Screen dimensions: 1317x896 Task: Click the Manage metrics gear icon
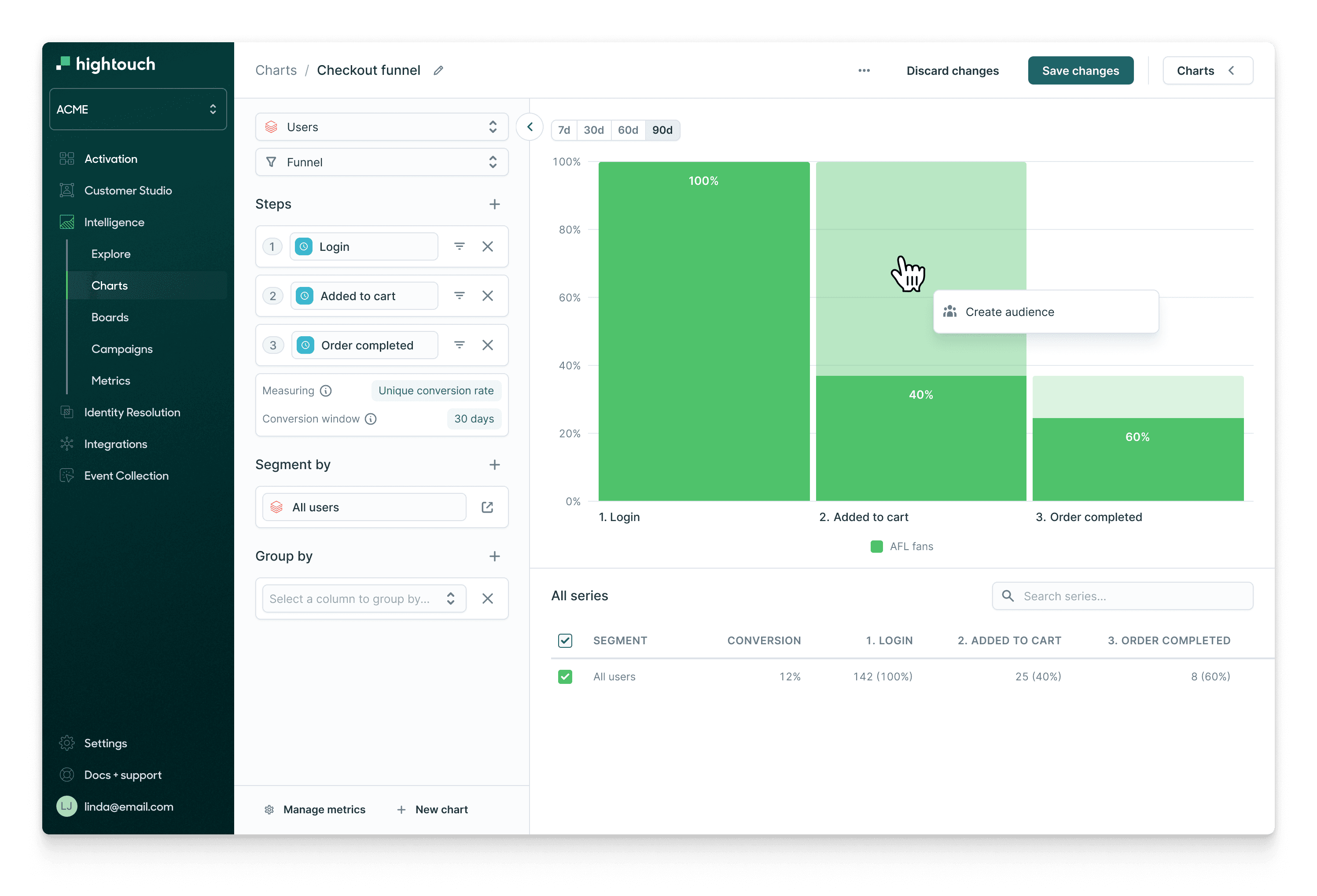[269, 809]
